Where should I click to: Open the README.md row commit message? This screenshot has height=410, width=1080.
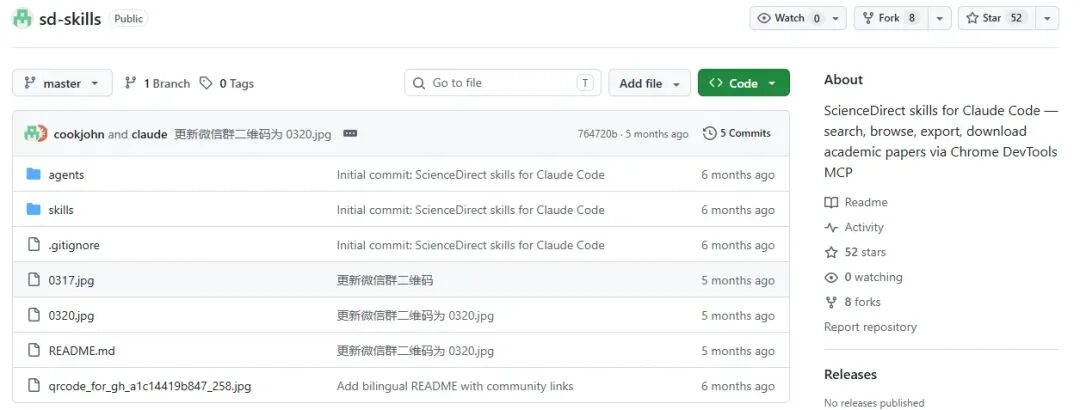415,351
